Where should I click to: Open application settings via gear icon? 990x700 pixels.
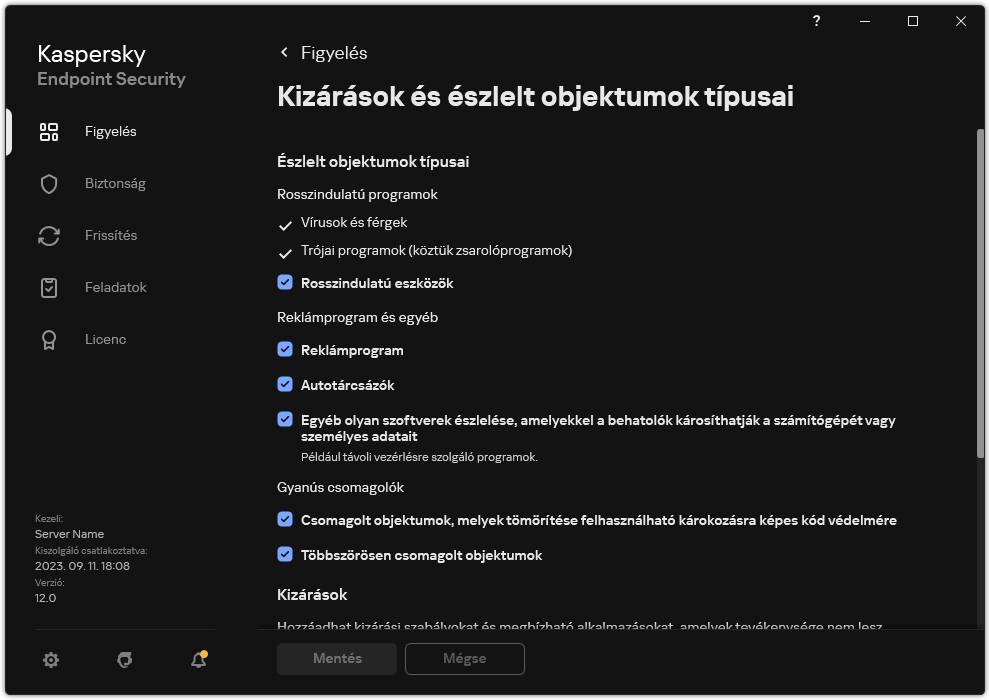point(51,660)
